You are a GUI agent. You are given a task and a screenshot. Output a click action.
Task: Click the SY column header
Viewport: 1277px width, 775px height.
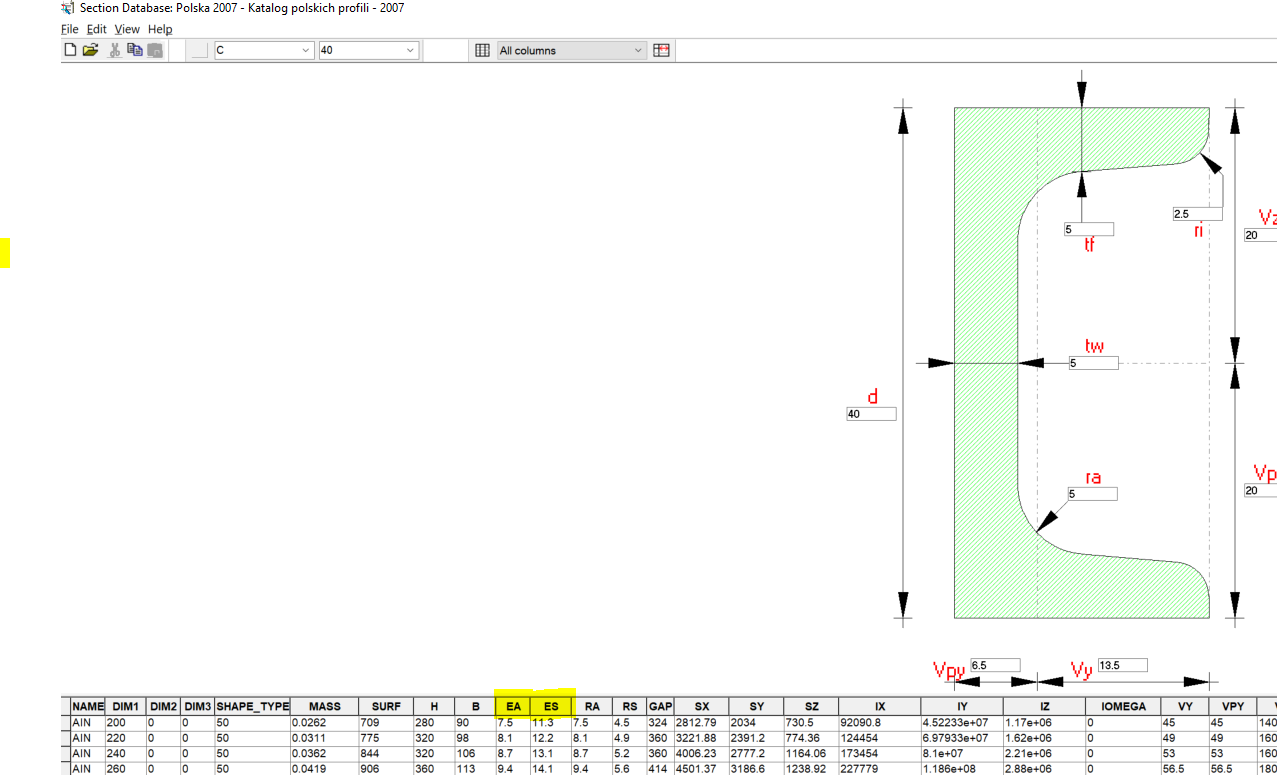click(x=756, y=706)
